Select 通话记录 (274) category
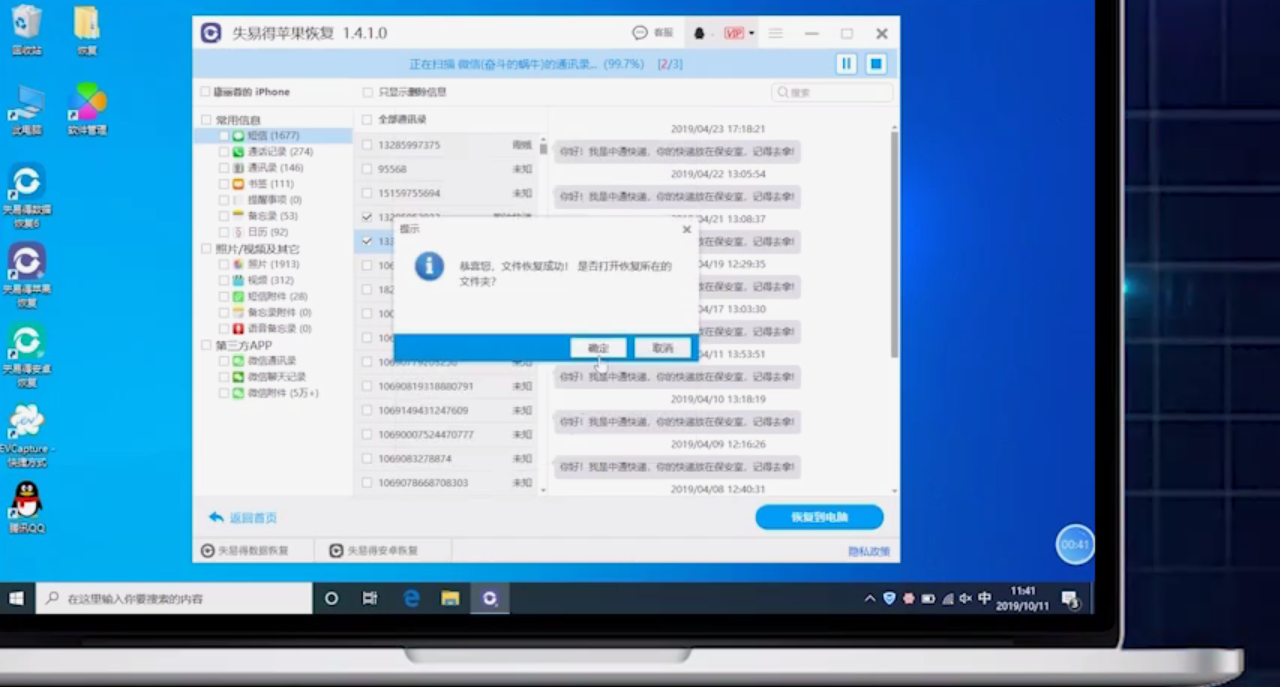Viewport: 1280px width, 687px height. pos(280,152)
